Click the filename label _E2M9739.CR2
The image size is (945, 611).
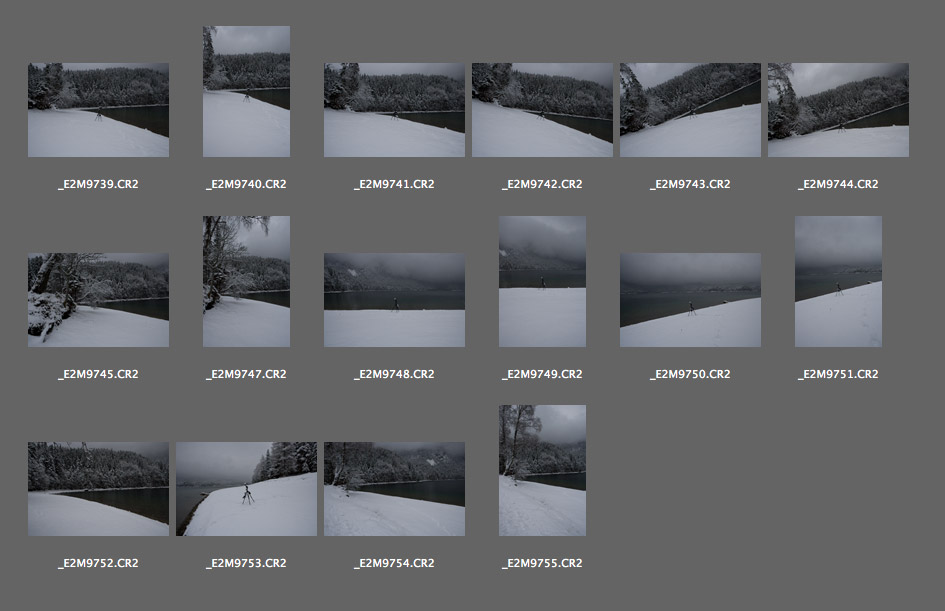98,185
